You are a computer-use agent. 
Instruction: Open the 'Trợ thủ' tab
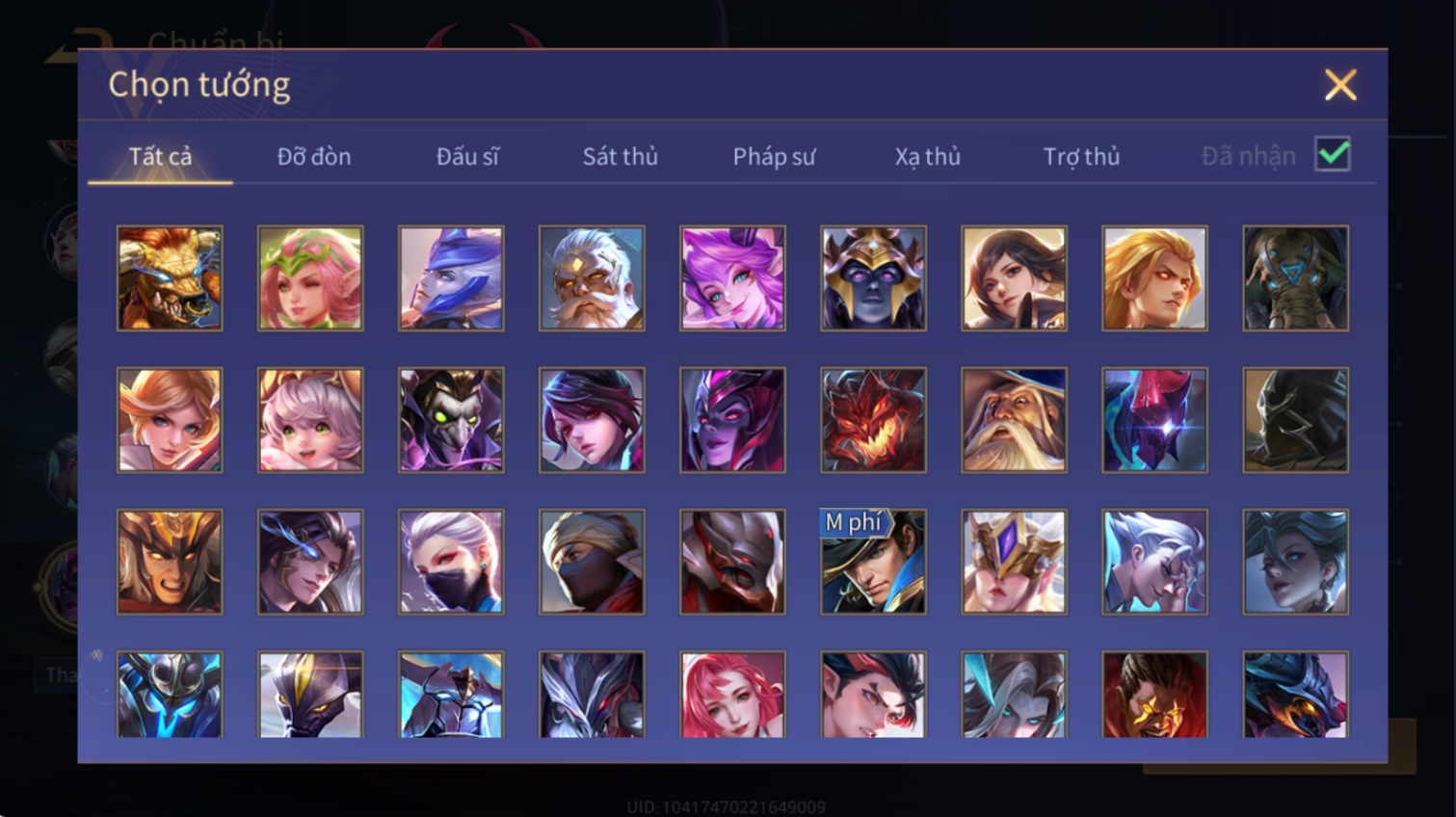point(1081,156)
